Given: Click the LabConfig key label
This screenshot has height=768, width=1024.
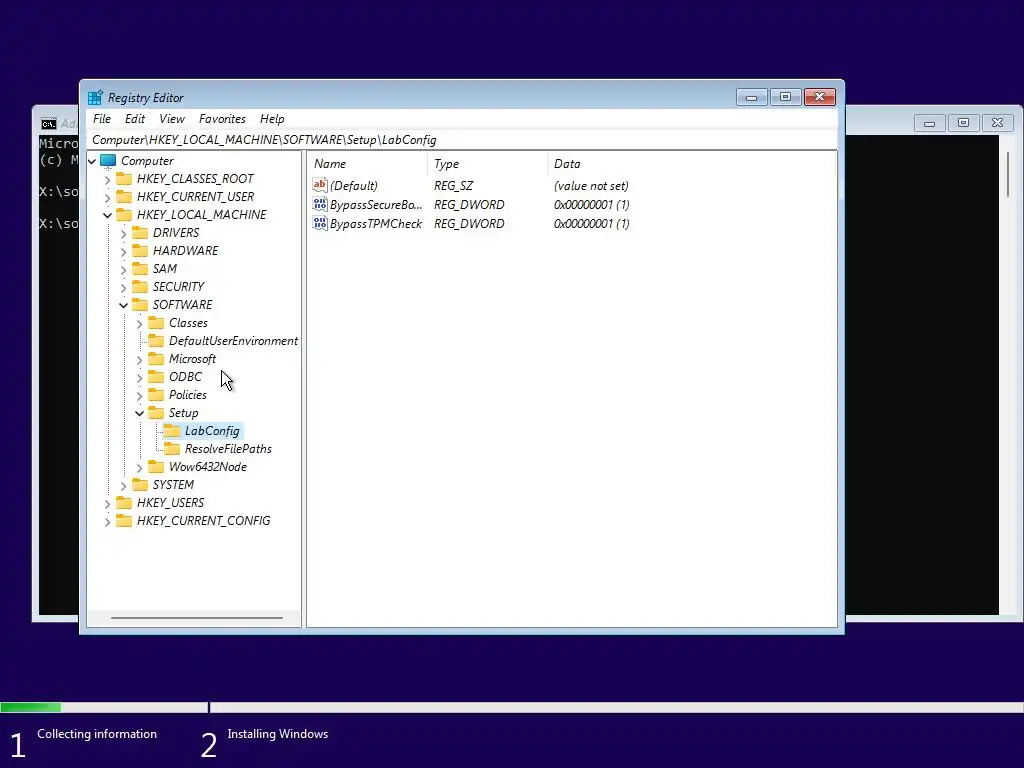Looking at the screenshot, I should coord(212,430).
